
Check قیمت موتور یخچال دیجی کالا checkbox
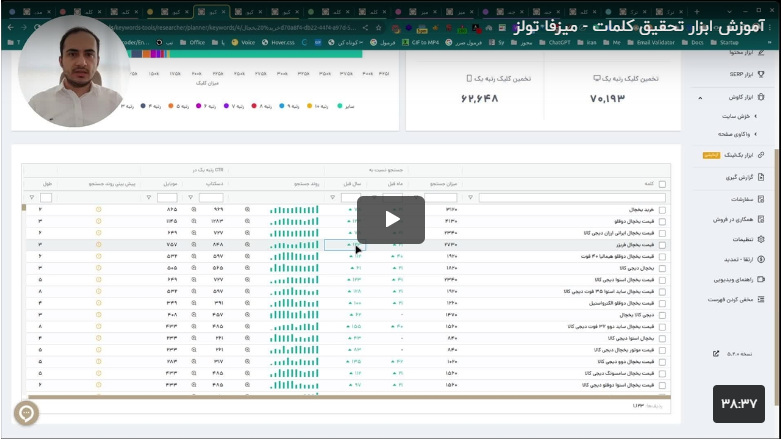point(662,350)
